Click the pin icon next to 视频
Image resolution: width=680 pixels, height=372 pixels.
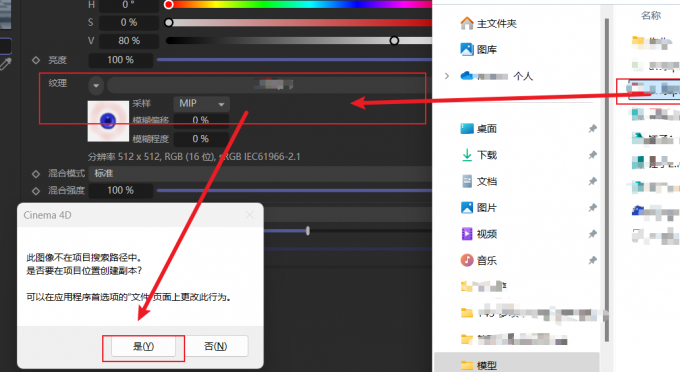(592, 234)
